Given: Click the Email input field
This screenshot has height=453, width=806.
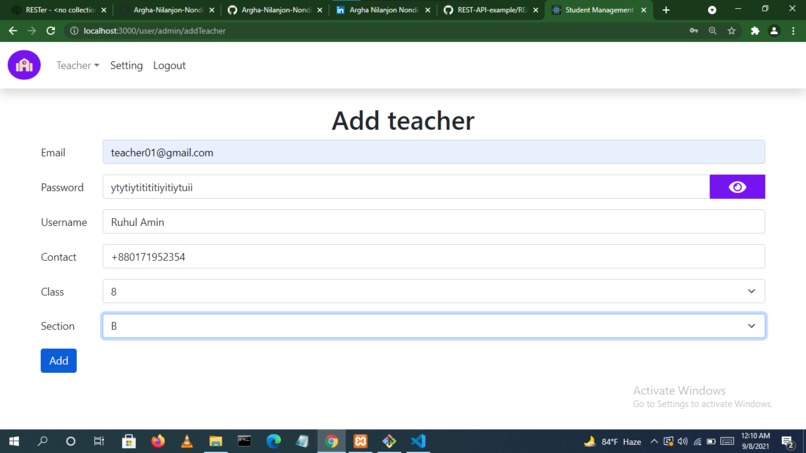Looking at the screenshot, I should click(433, 152).
